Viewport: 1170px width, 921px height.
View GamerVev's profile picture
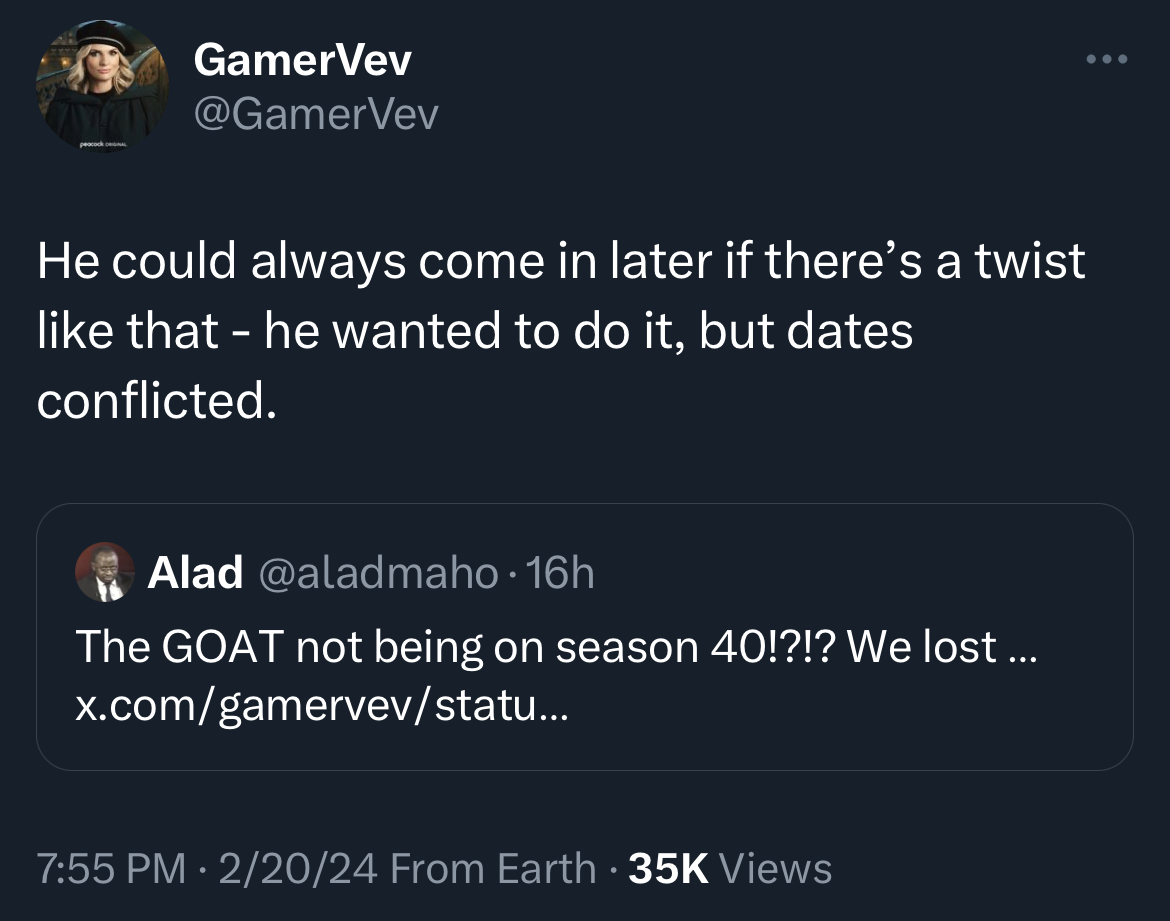pos(102,87)
